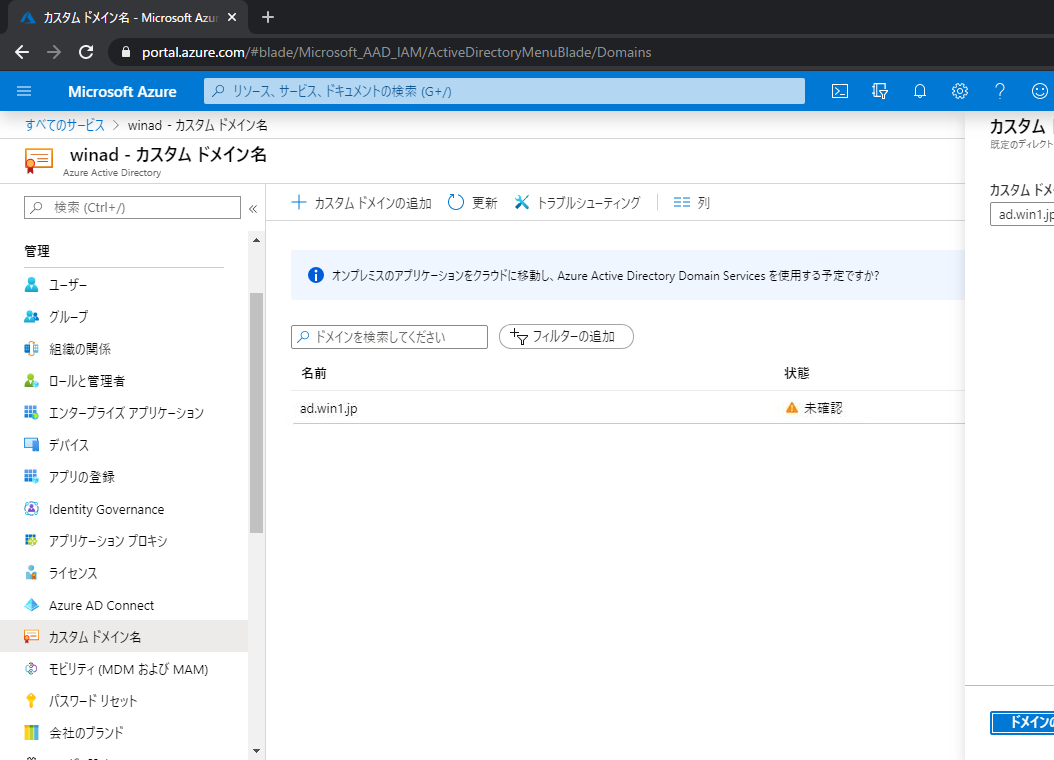Image resolution: width=1054 pixels, height=760 pixels.
Task: Click the モビリティ (MDM および MAM) icon
Action: (x=32, y=669)
